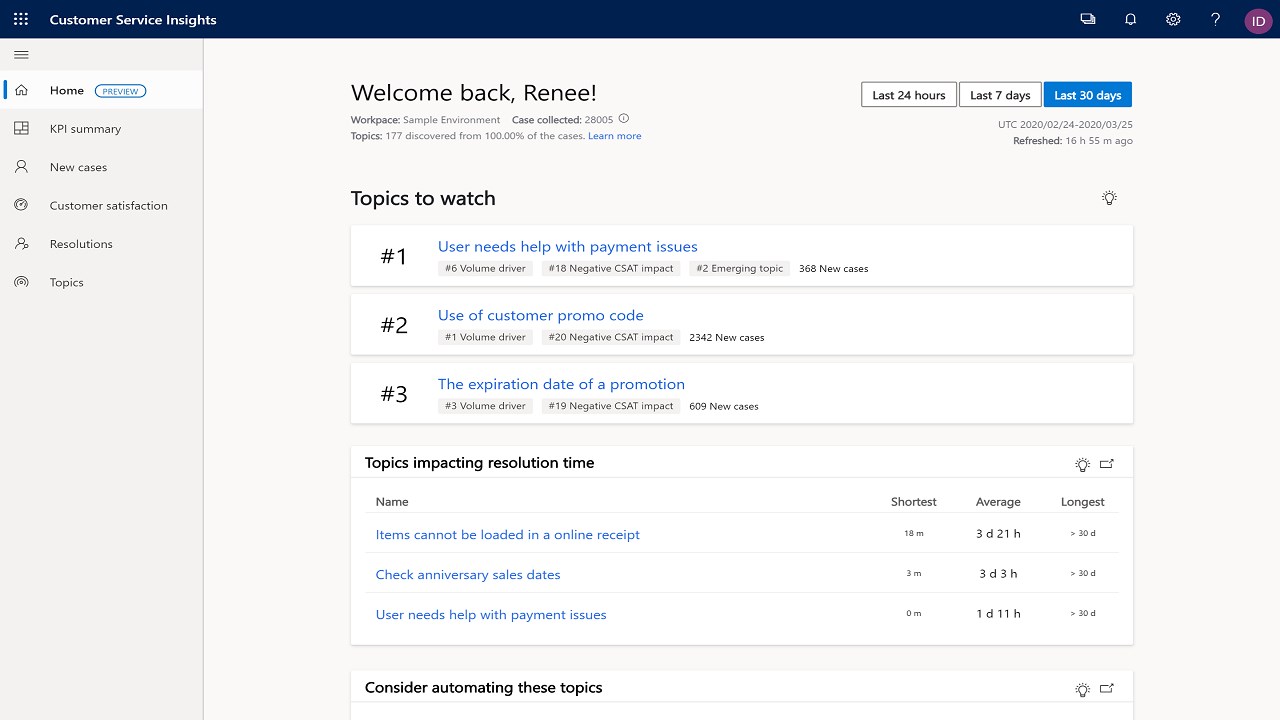The height and width of the screenshot is (720, 1280).
Task: Open the user account avatar
Action: (x=1258, y=21)
